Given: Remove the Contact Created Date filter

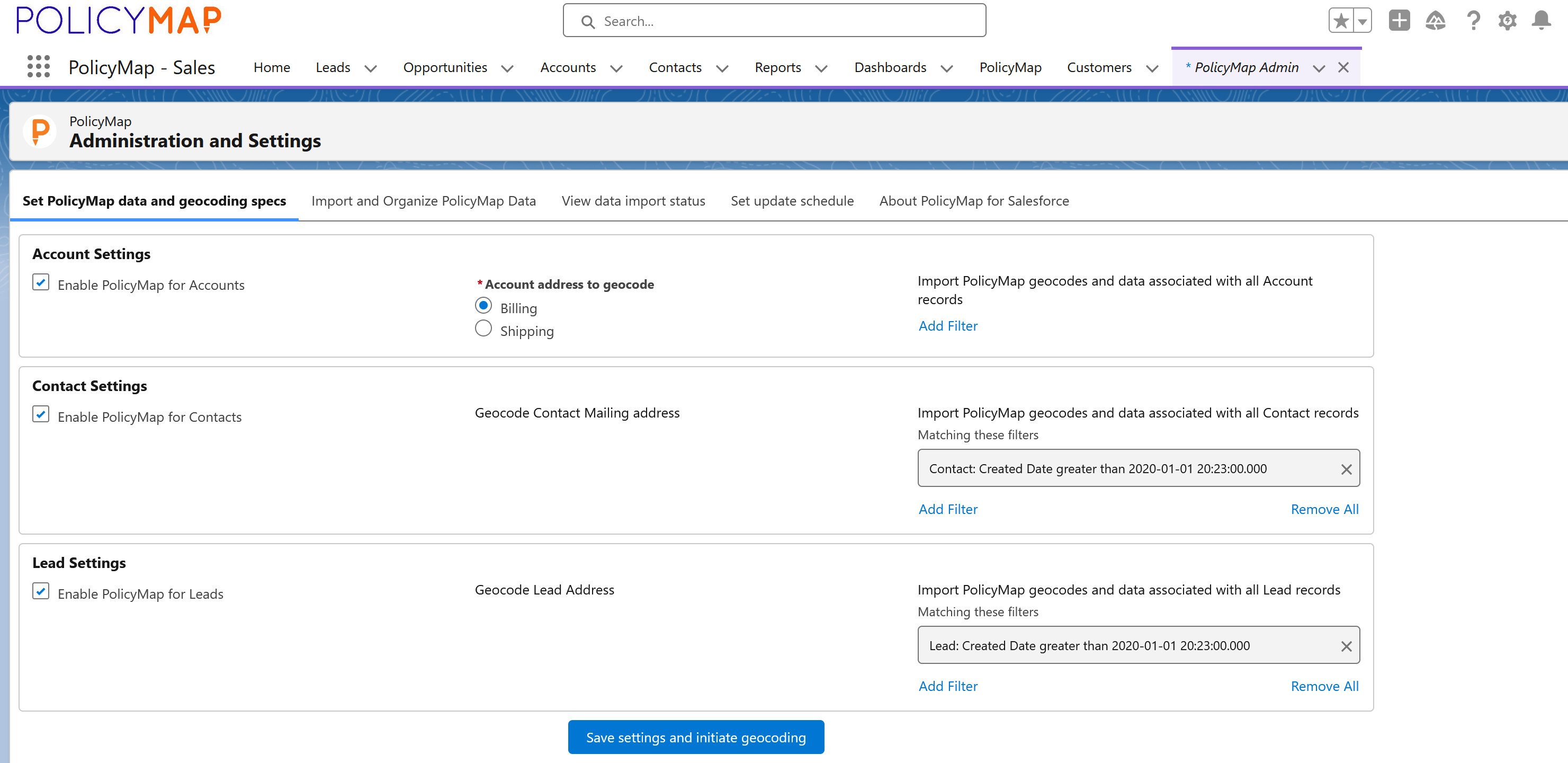Looking at the screenshot, I should [1346, 469].
